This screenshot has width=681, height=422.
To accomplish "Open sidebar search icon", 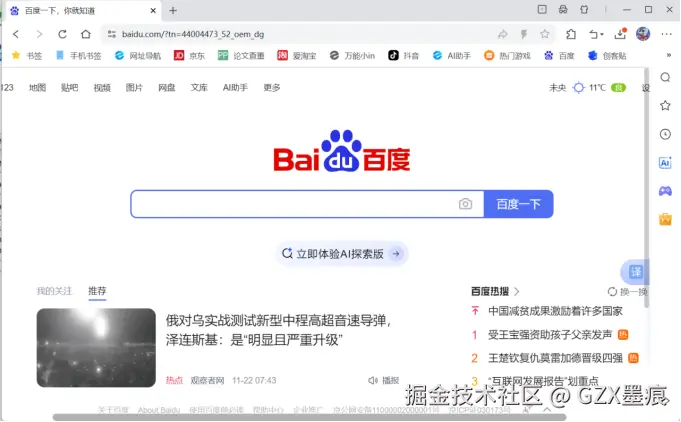I will point(665,77).
